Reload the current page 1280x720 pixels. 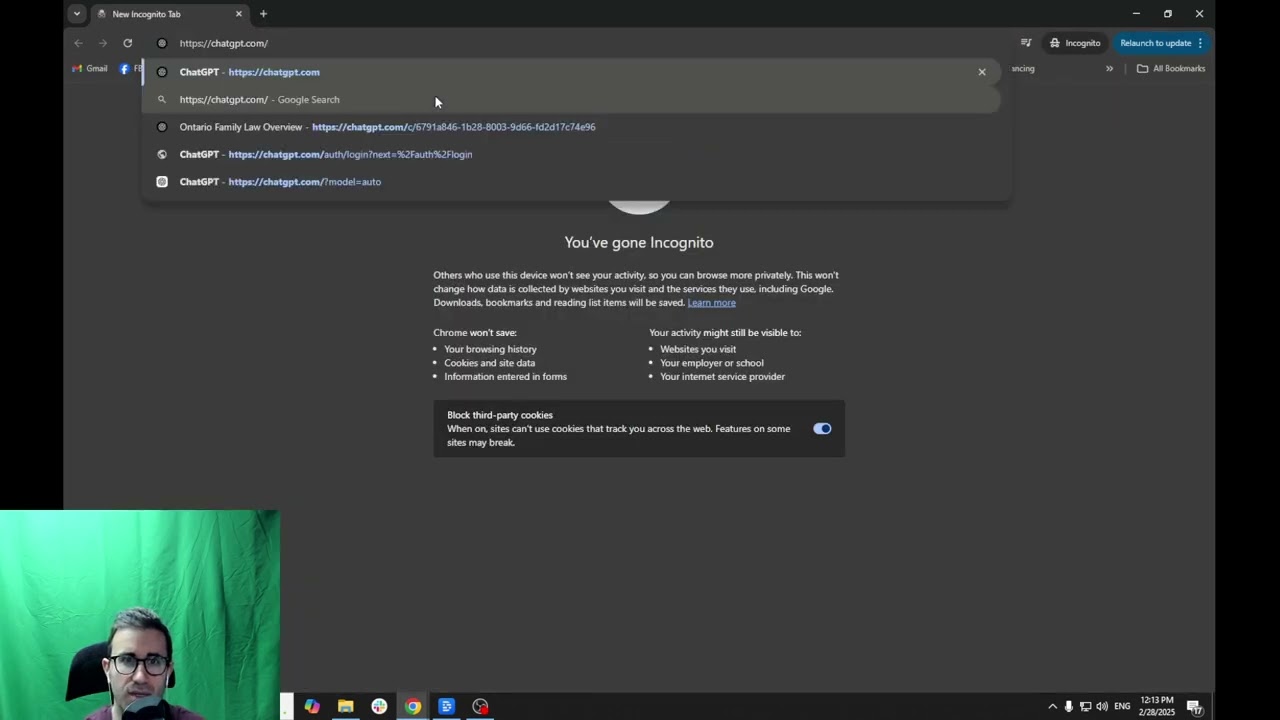[x=127, y=43]
